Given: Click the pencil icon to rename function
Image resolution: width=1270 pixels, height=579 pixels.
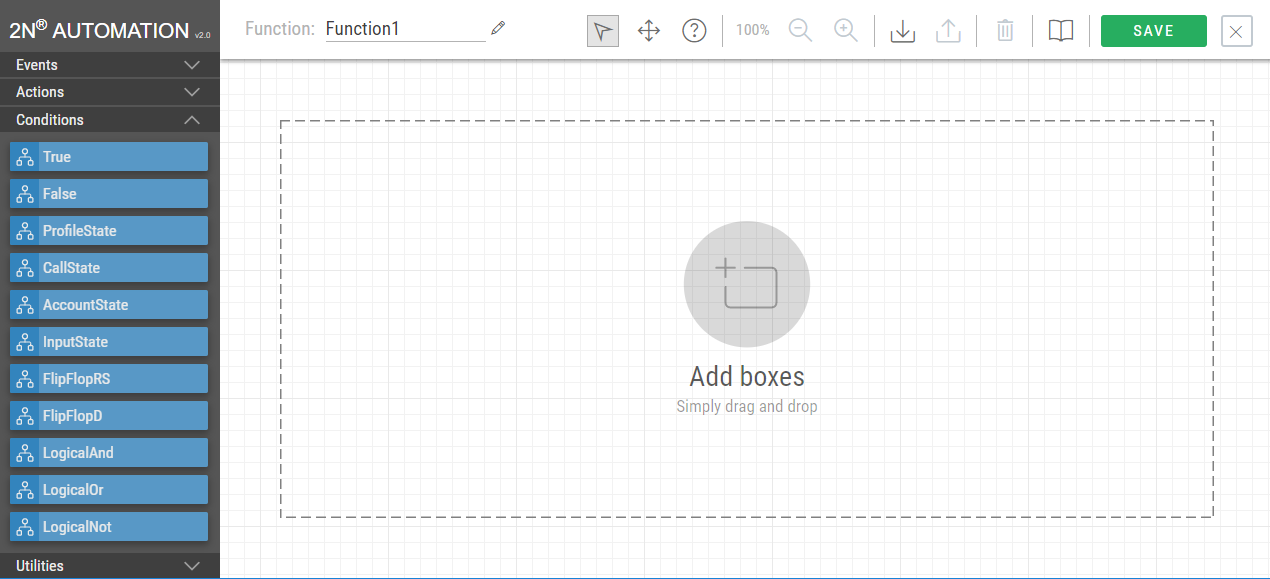Looking at the screenshot, I should 498,28.
